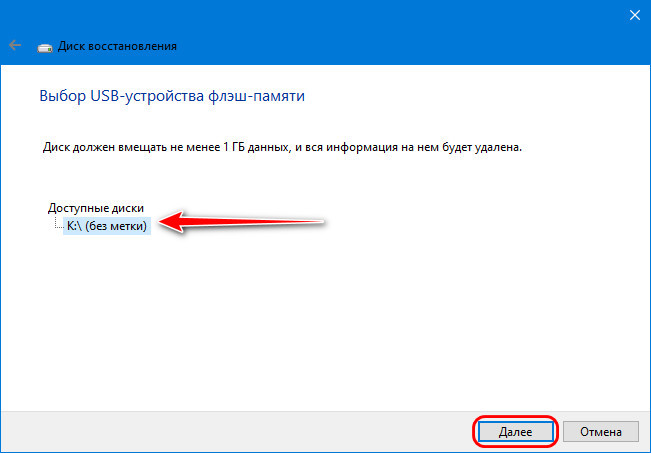Click the Выбор USB-устройства флэш-памяти heading
Screen dimensions: 651x453
pos(172,96)
